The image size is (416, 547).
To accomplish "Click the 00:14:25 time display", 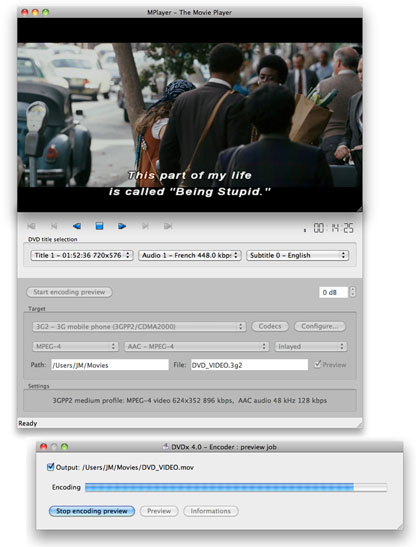I will (333, 228).
